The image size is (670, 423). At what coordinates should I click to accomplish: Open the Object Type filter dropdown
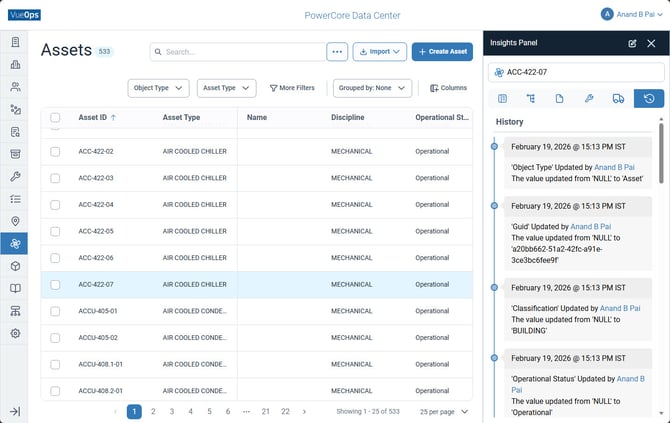click(x=159, y=88)
